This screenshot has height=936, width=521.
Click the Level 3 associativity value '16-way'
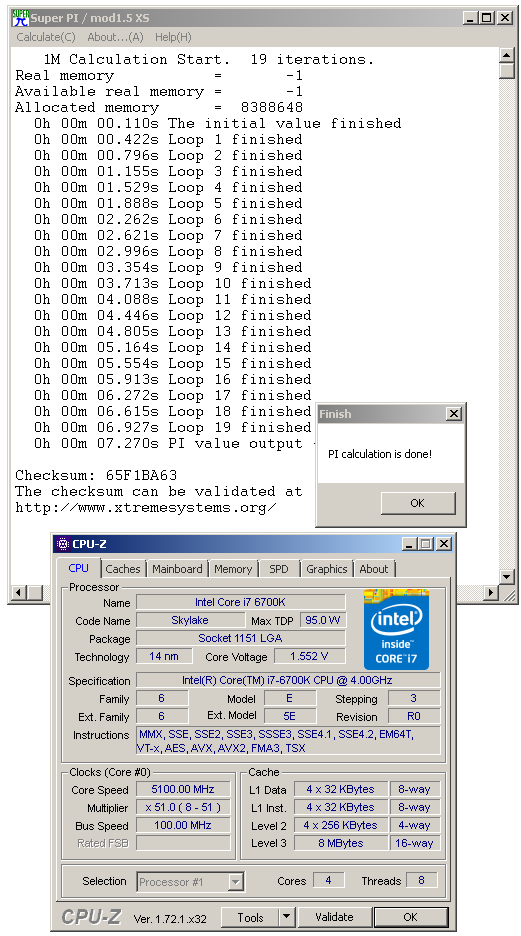pyautogui.click(x=415, y=843)
